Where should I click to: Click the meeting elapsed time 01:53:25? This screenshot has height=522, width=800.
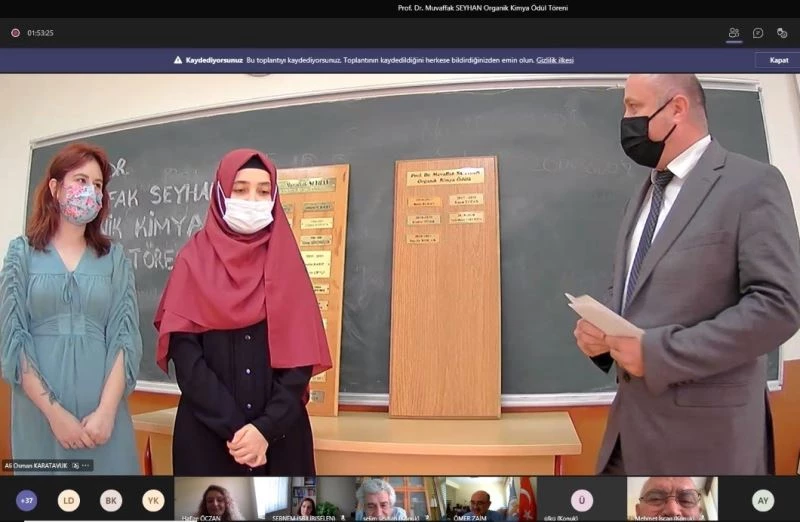point(41,33)
